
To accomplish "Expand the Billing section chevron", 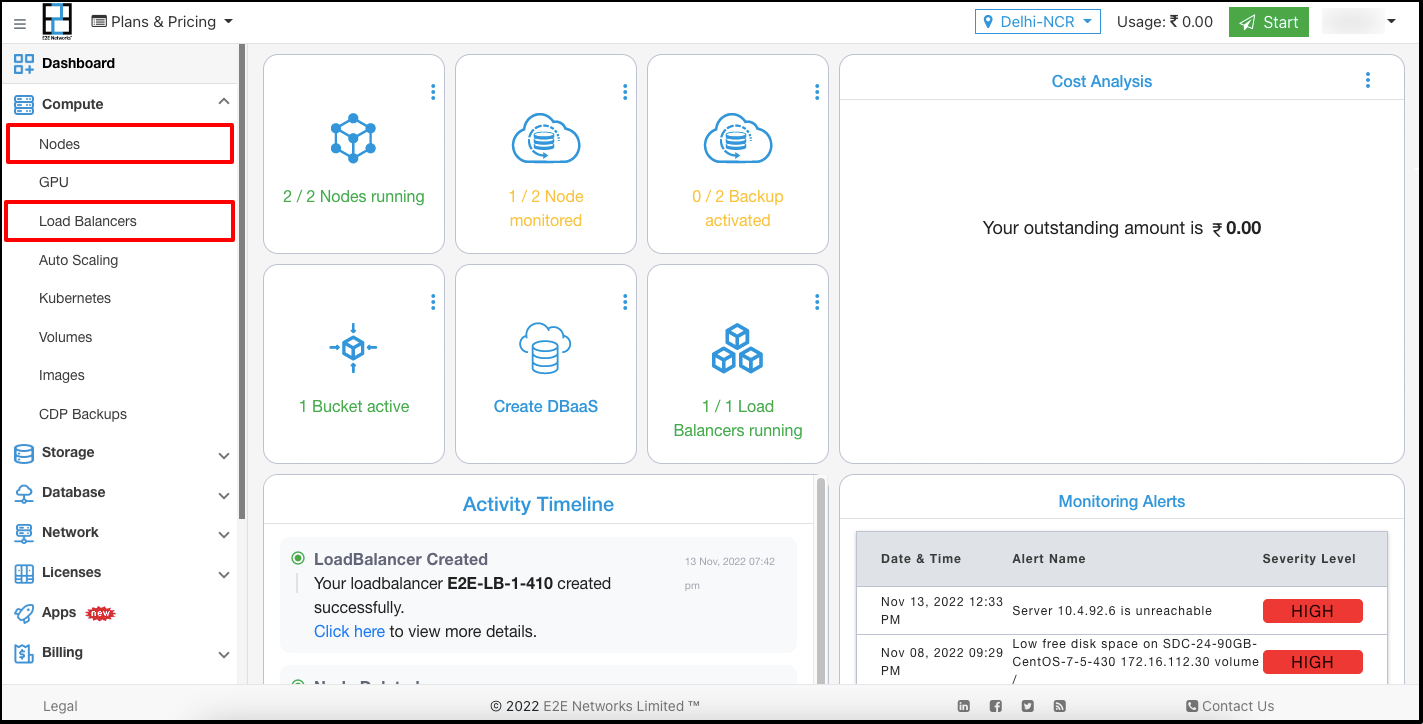I will click(x=224, y=655).
